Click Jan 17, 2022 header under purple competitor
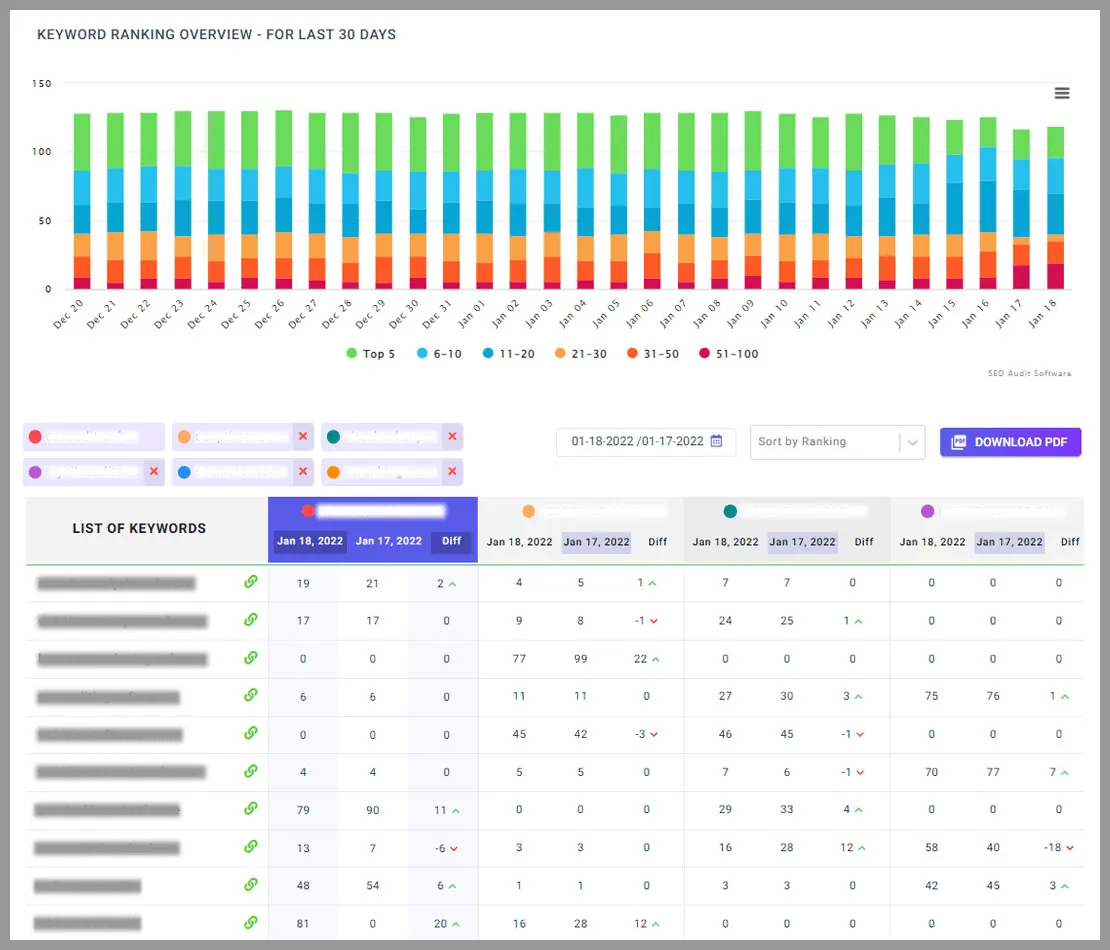 coord(1009,542)
